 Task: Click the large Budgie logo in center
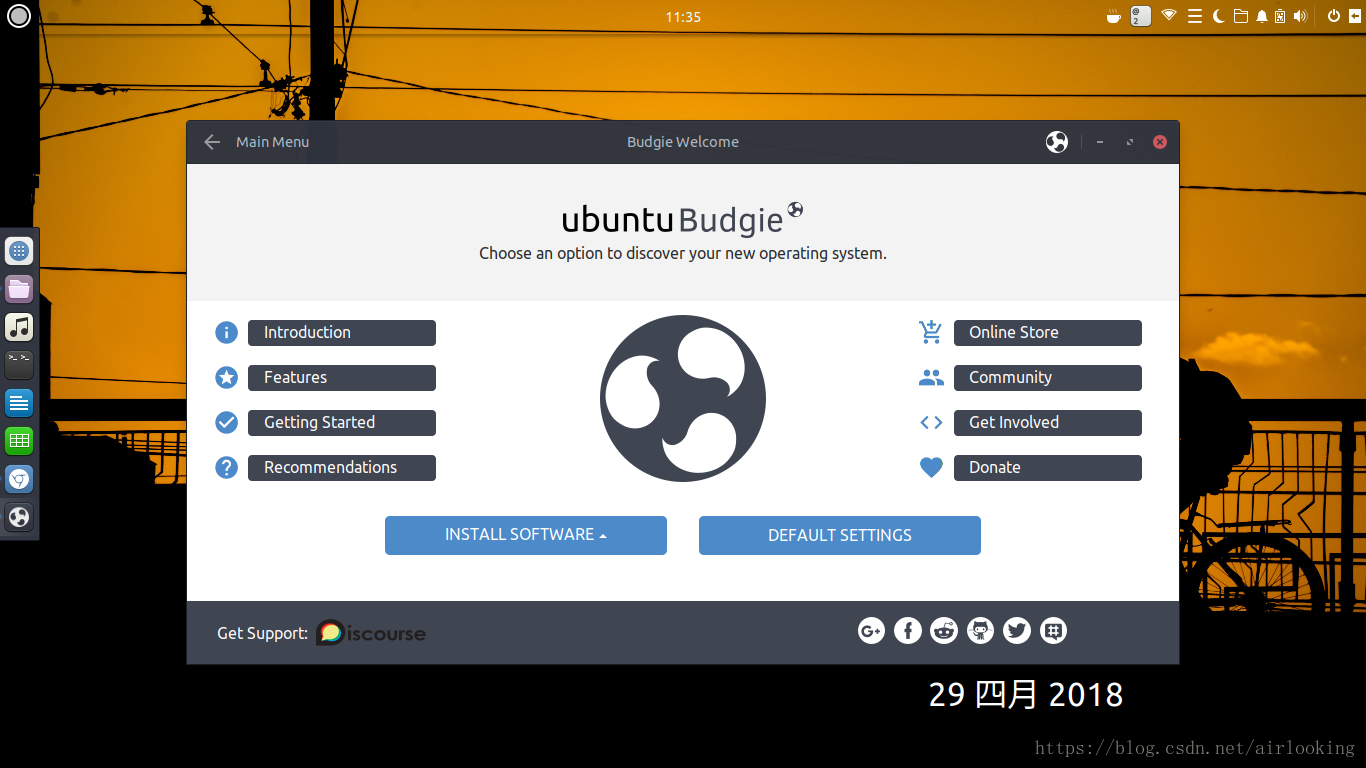[x=683, y=398]
